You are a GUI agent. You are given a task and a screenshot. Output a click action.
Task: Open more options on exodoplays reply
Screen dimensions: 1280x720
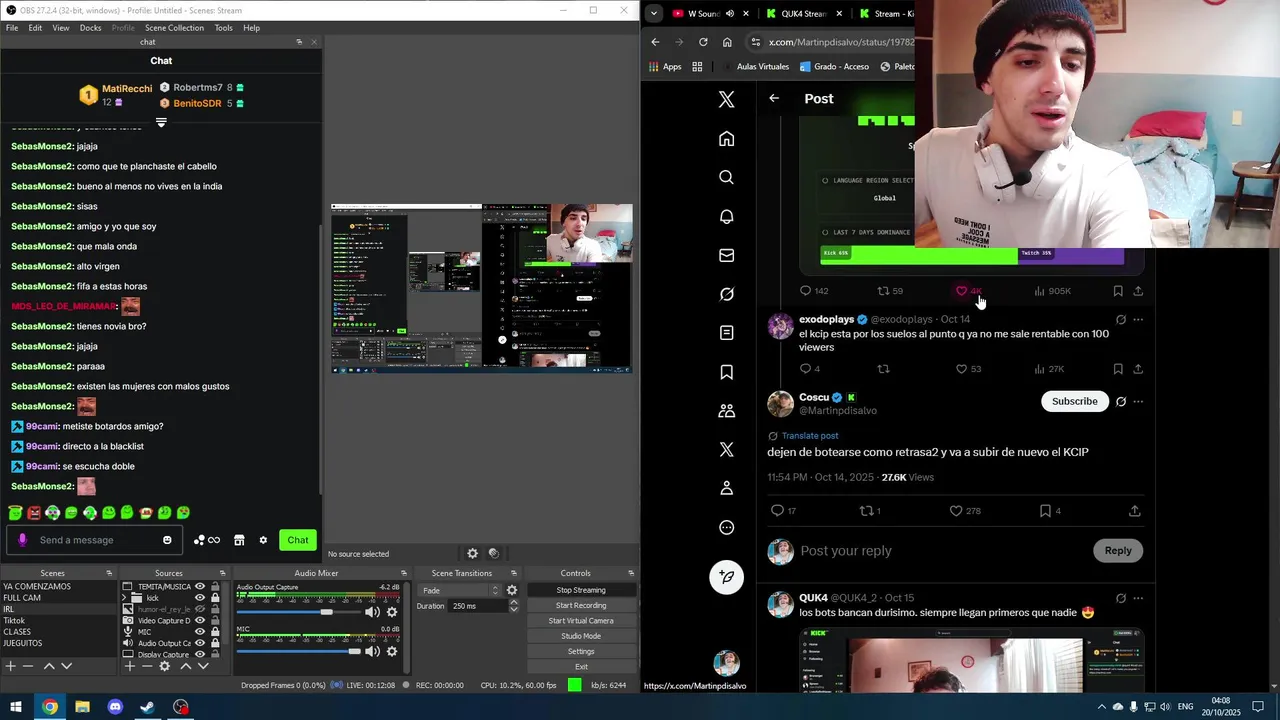pyautogui.click(x=1138, y=320)
